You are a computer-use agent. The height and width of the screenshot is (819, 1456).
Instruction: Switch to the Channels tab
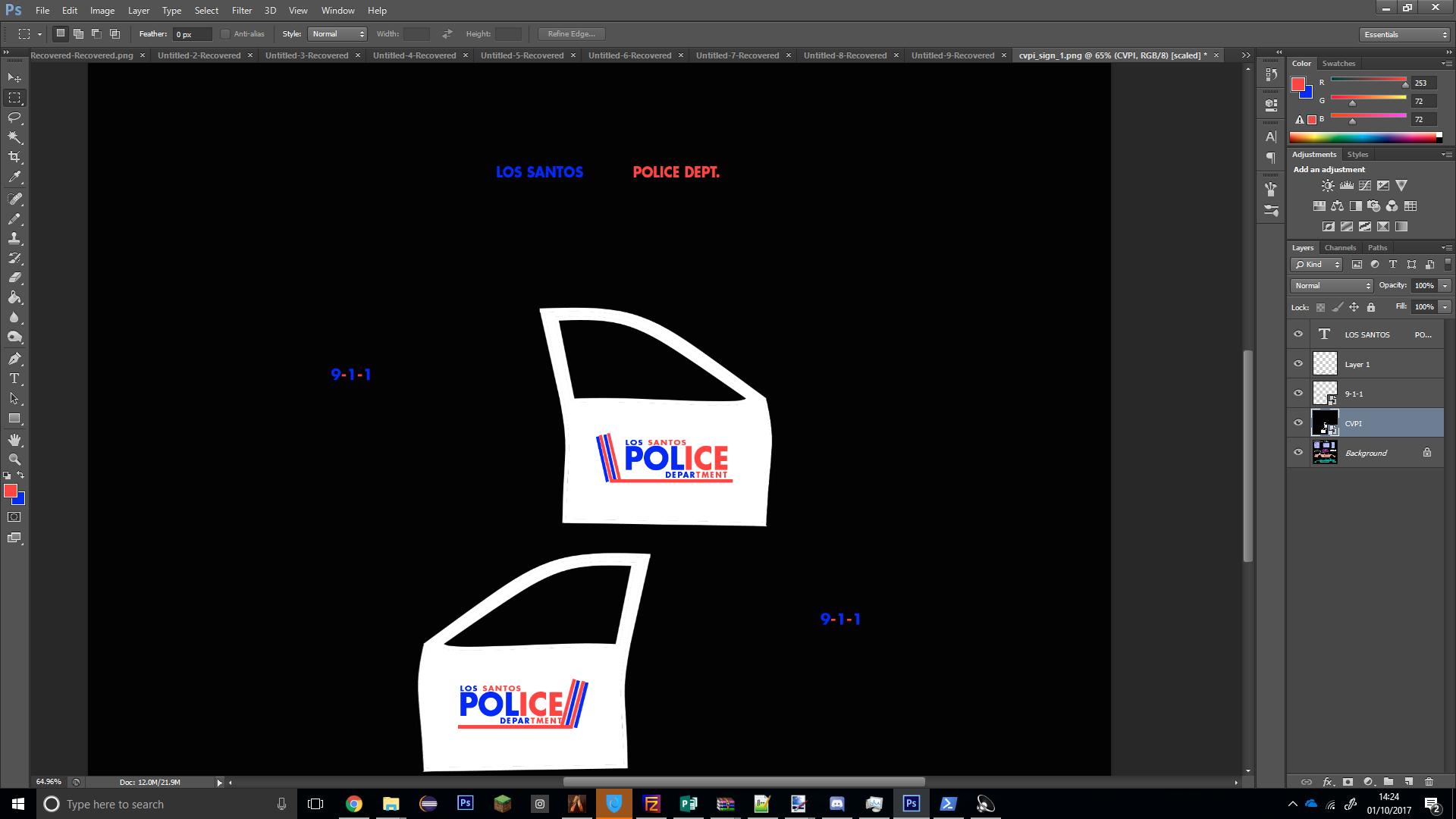tap(1340, 248)
